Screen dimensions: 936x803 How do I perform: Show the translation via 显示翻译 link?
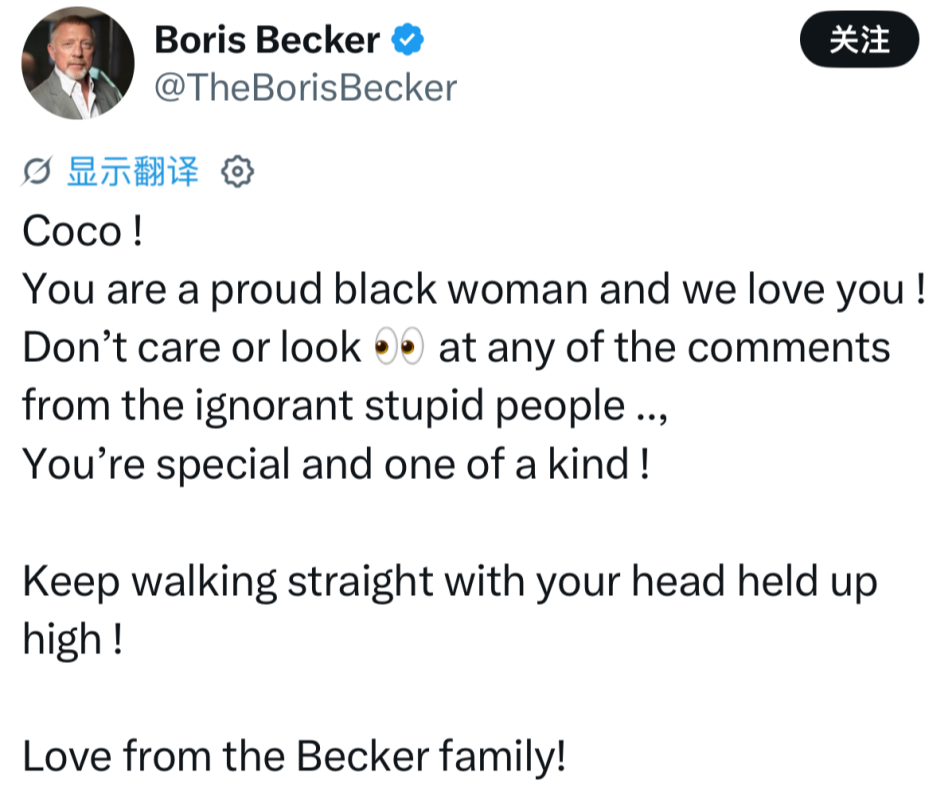tap(133, 171)
